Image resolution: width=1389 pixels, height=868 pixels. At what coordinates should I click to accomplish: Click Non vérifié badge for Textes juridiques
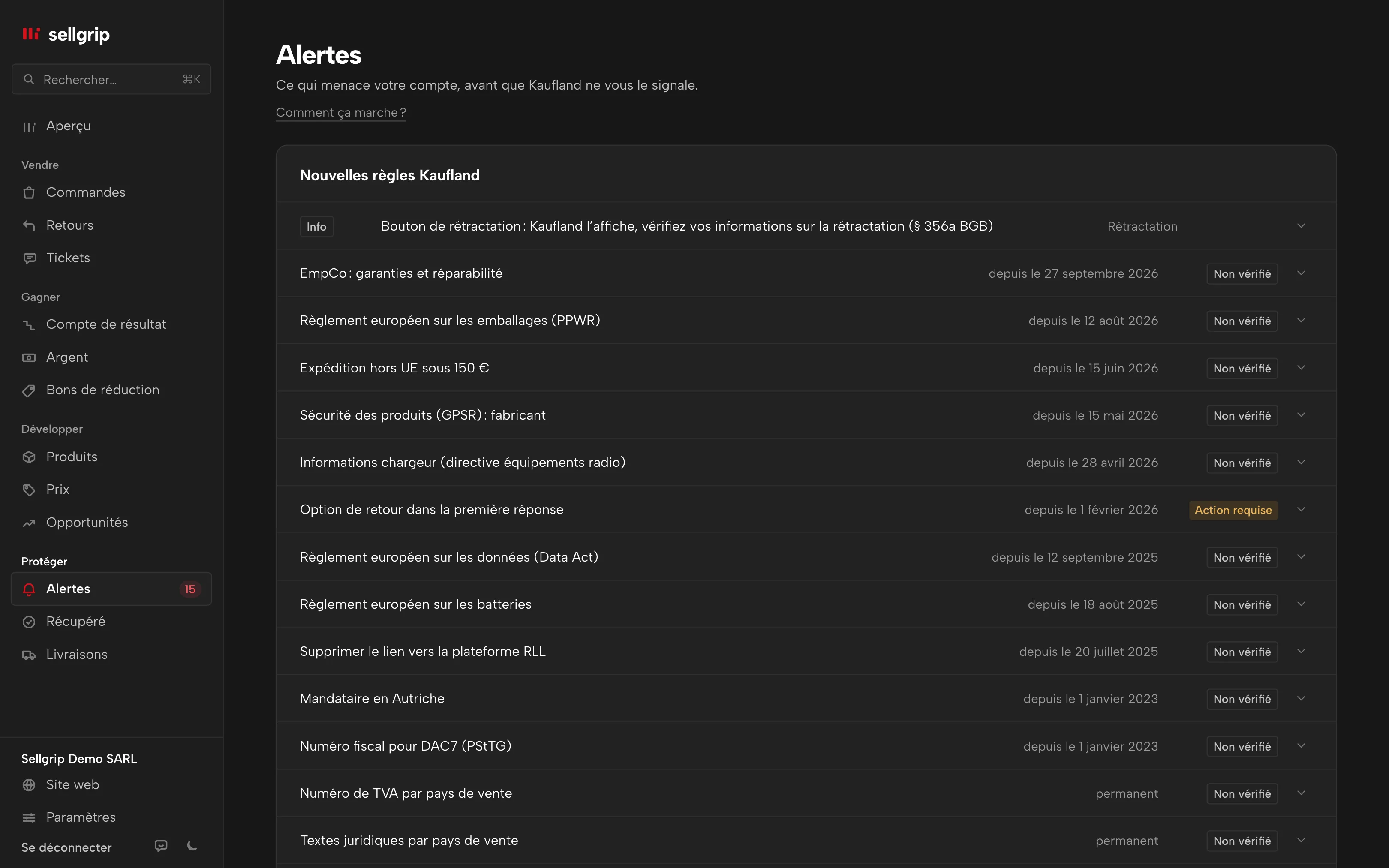pos(1242,841)
